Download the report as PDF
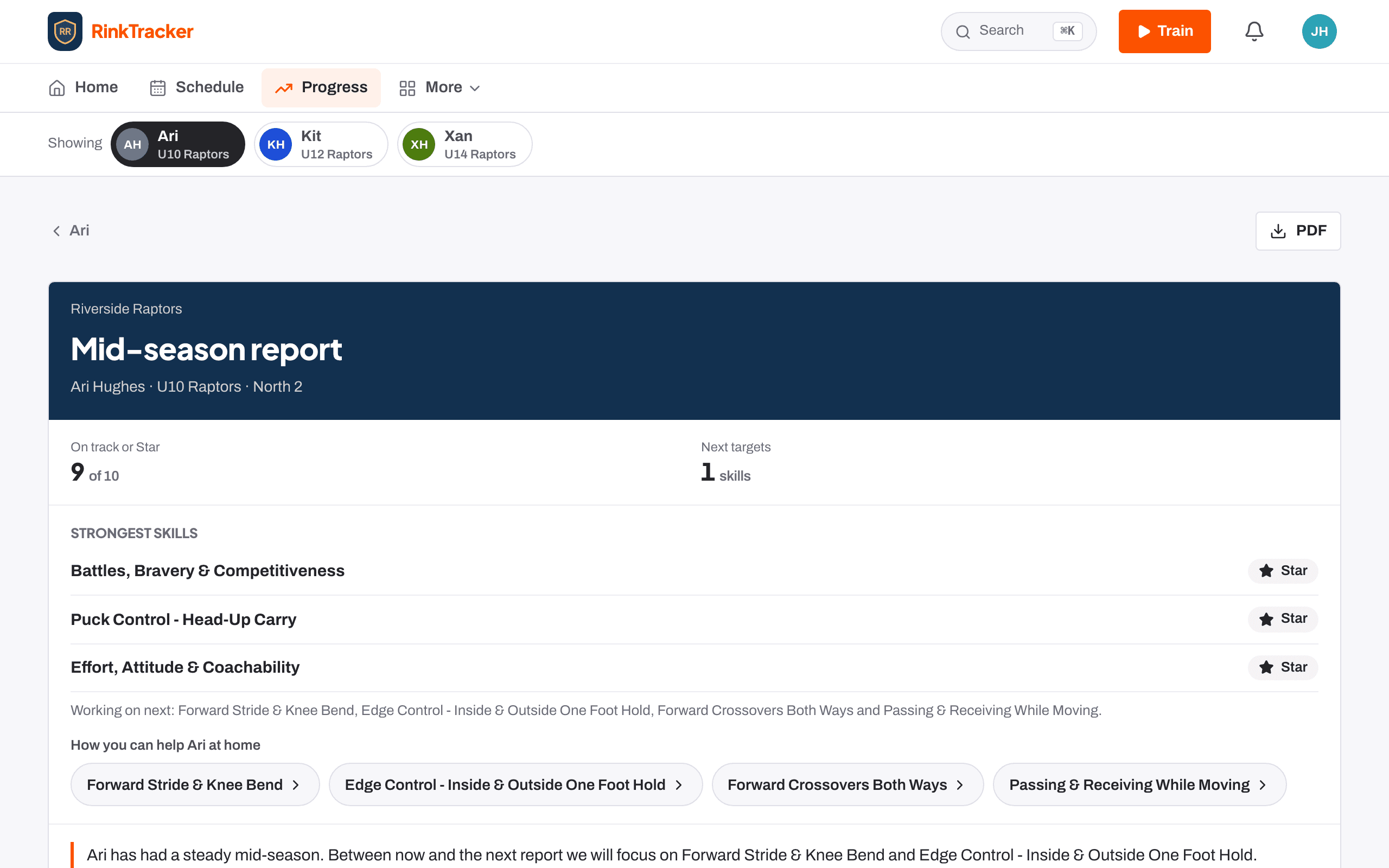 coord(1298,231)
